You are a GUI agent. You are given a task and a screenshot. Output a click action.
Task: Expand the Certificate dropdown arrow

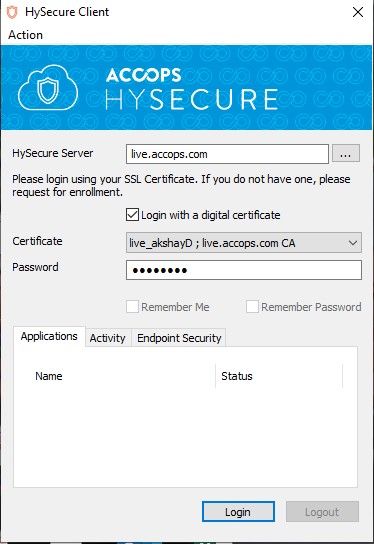pos(353,243)
